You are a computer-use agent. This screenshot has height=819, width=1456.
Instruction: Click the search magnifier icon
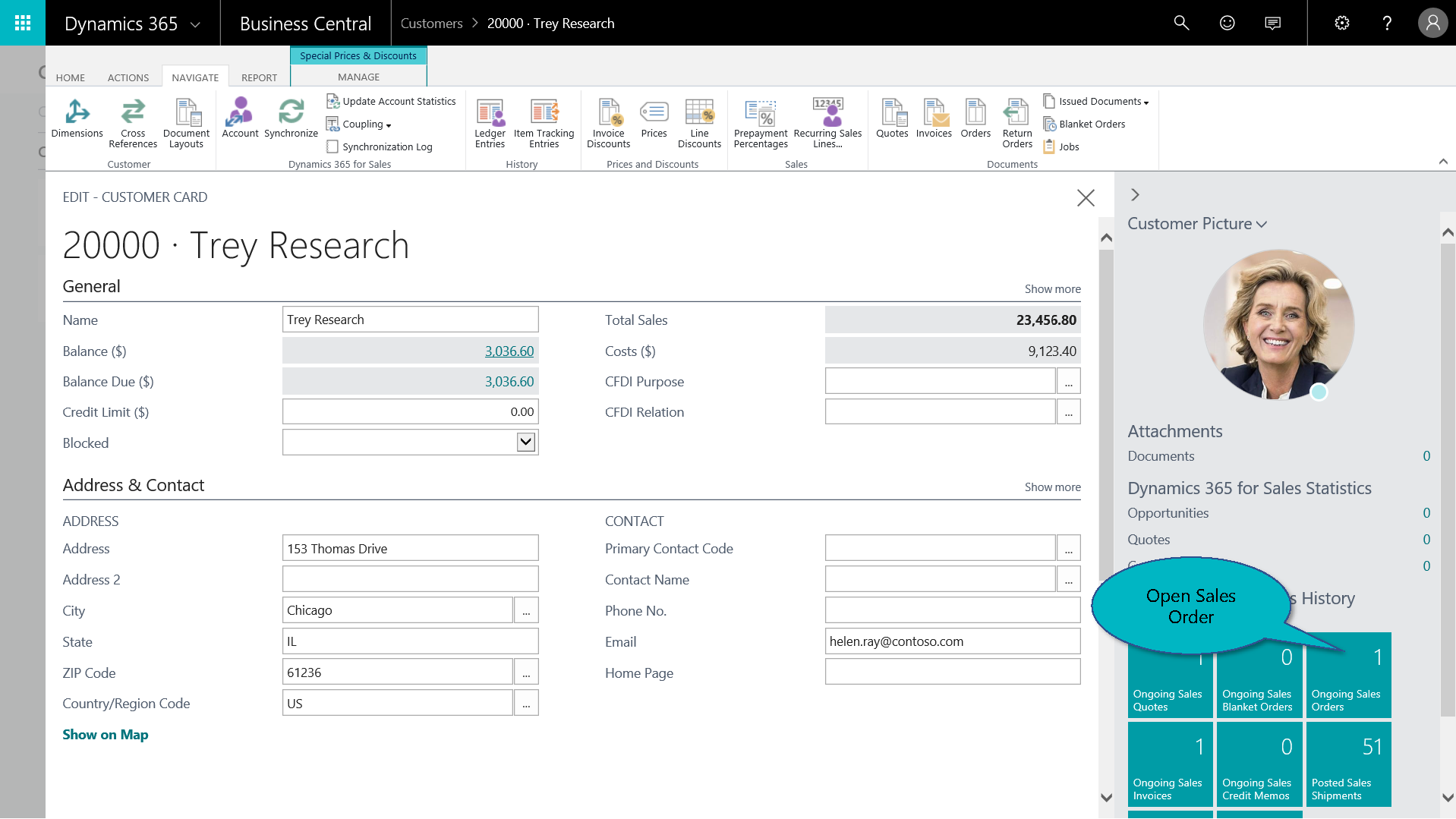click(1181, 23)
